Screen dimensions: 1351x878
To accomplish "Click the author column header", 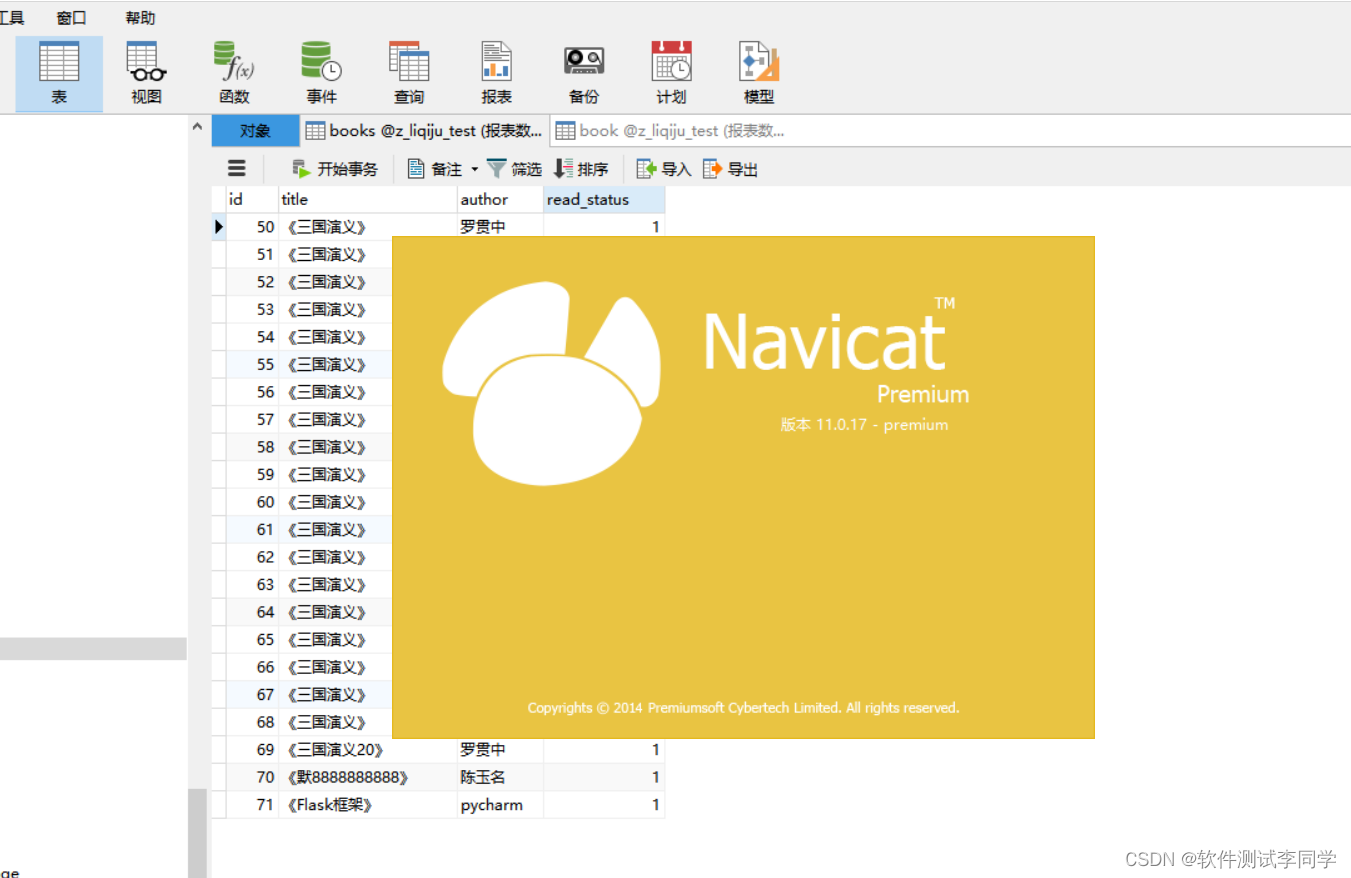I will coord(500,199).
